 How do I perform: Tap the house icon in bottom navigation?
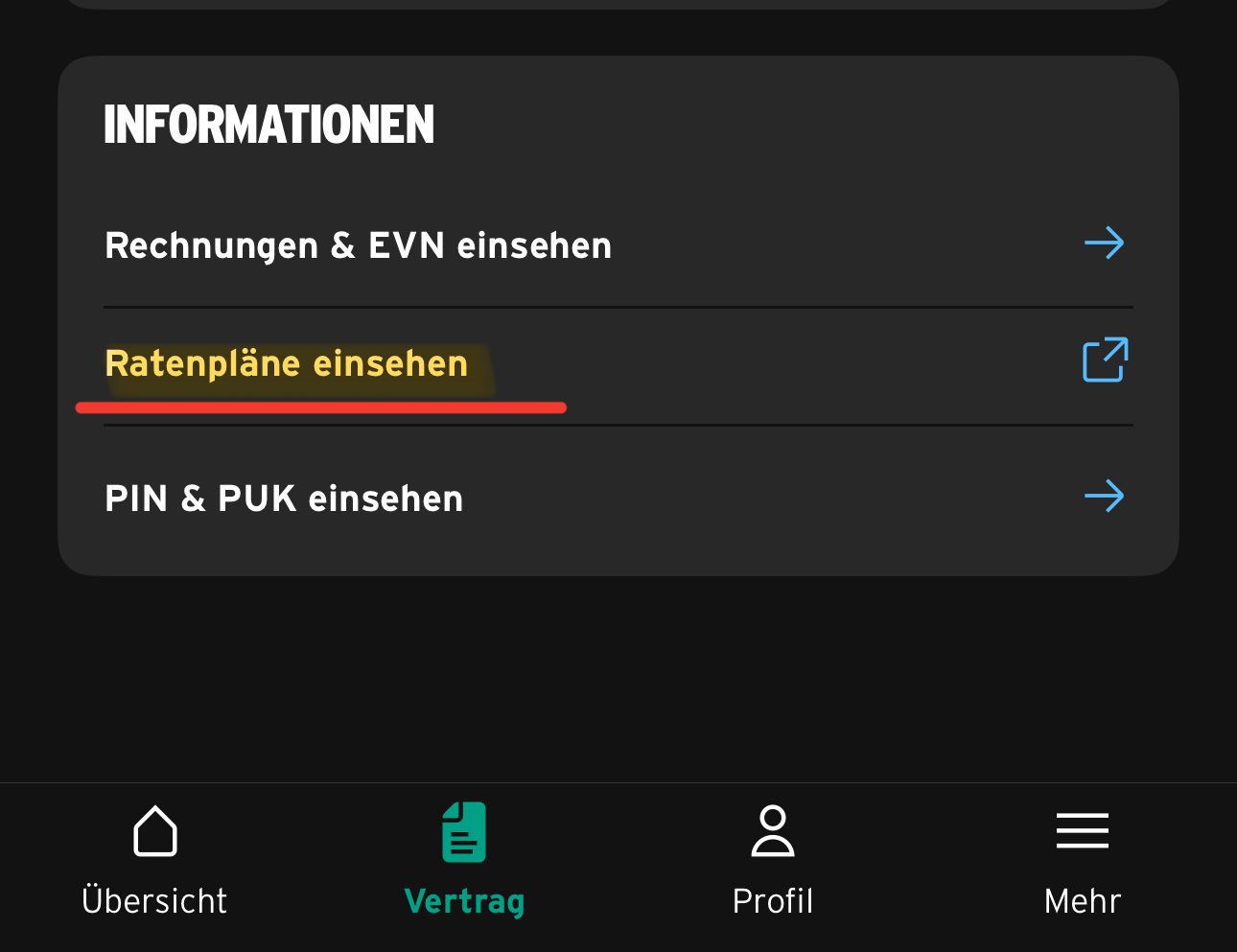pyautogui.click(x=155, y=830)
